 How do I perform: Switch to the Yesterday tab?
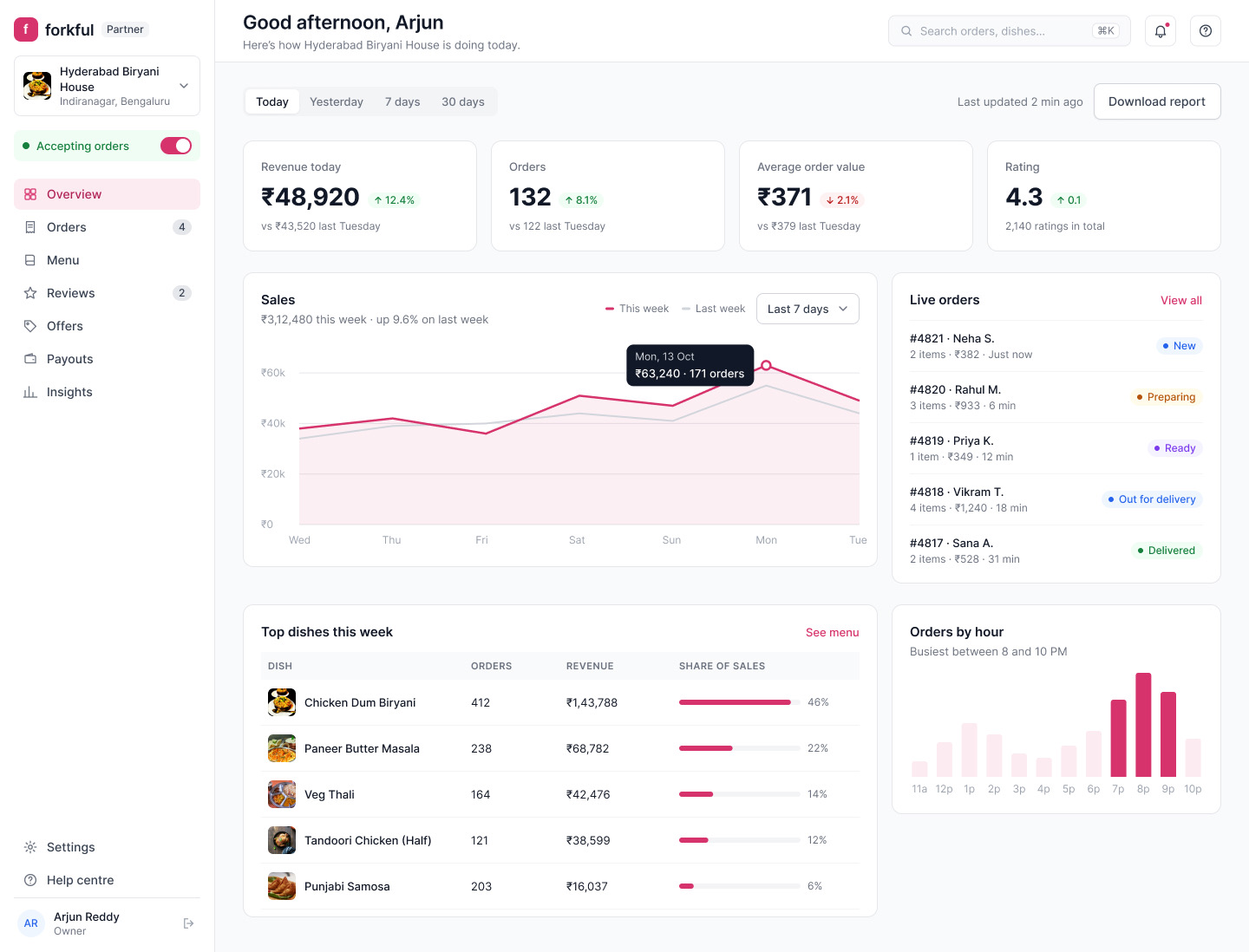click(337, 101)
